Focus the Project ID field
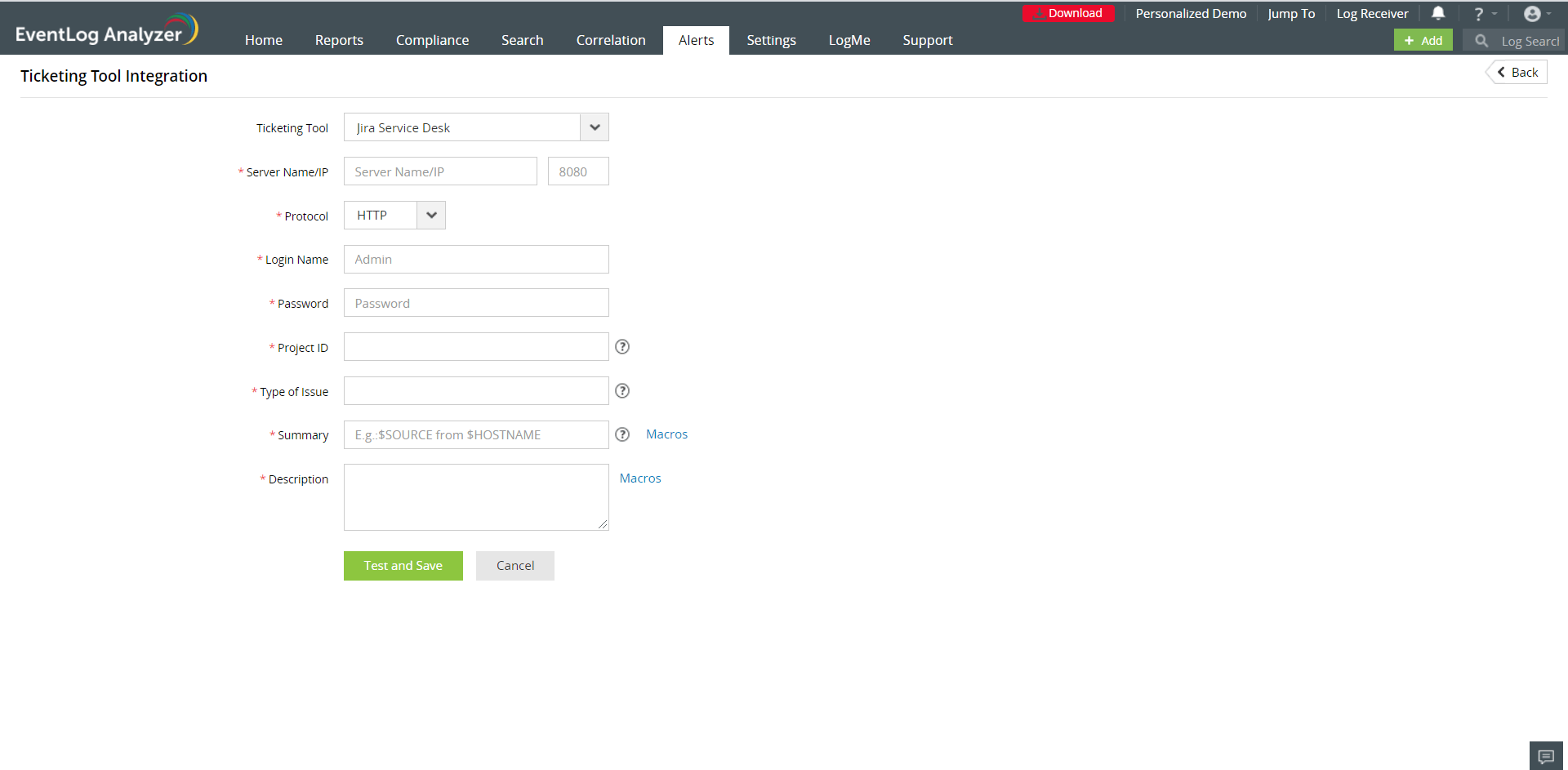This screenshot has height=770, width=1568. point(476,347)
